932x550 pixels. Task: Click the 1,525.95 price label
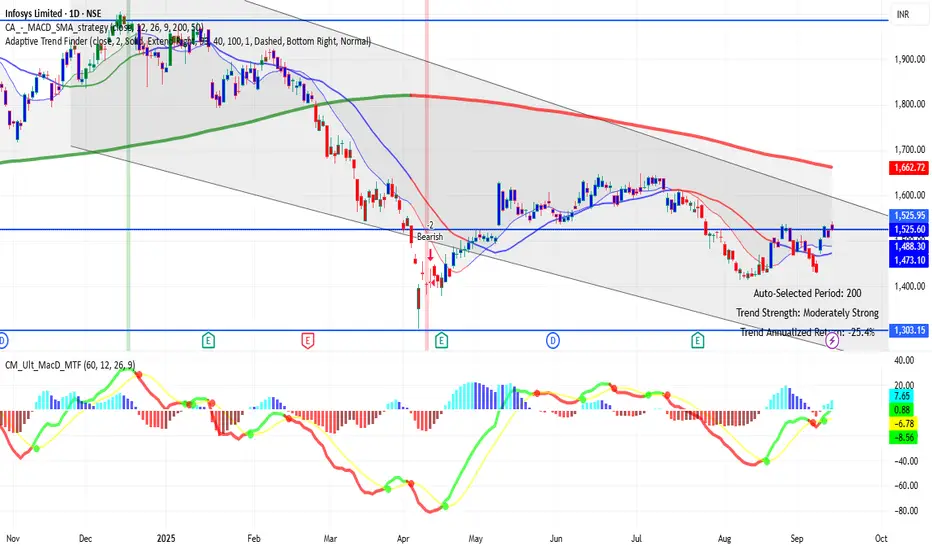pos(909,215)
